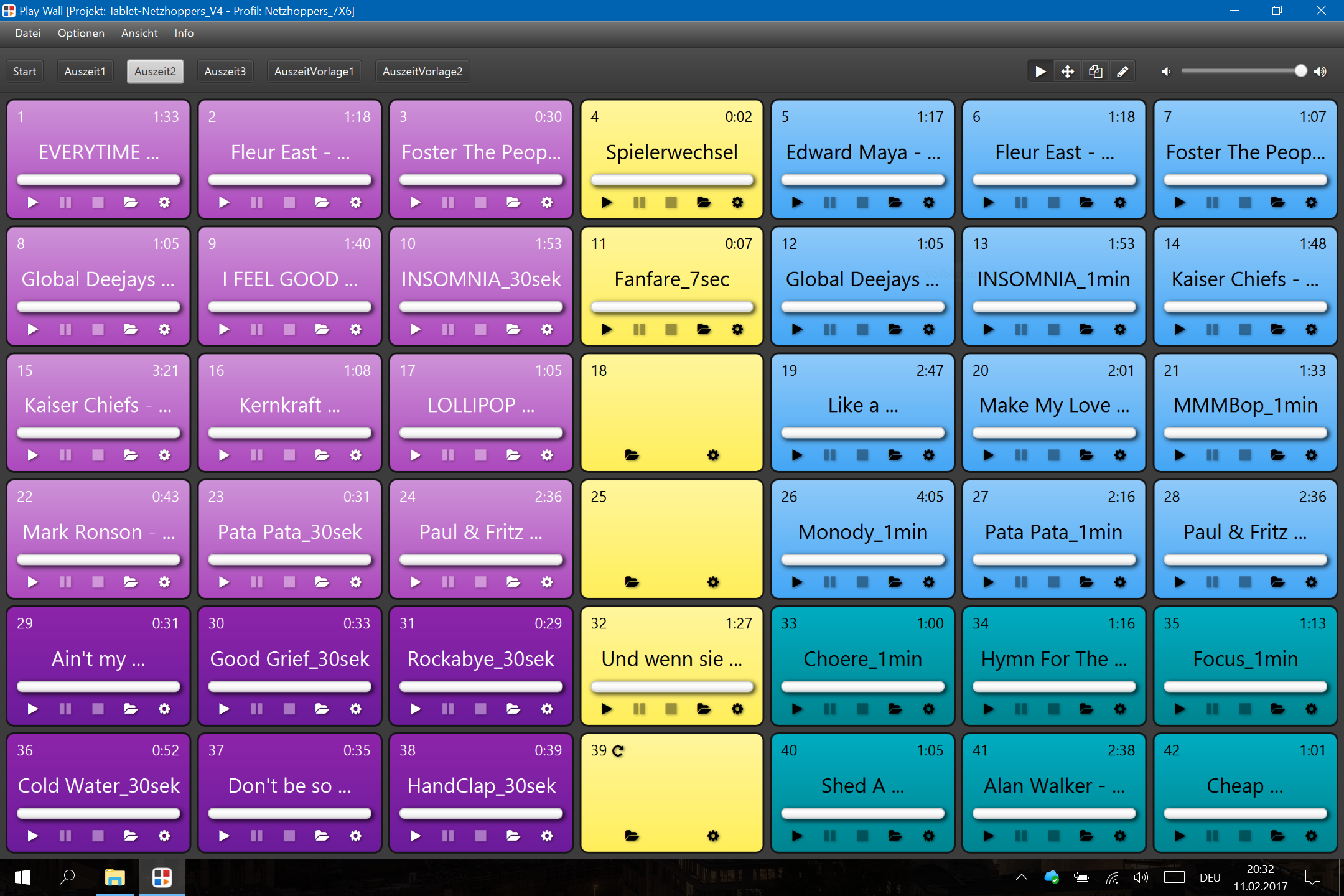Activate pencil edit mode in toolbar
The image size is (1344, 896).
click(1122, 72)
